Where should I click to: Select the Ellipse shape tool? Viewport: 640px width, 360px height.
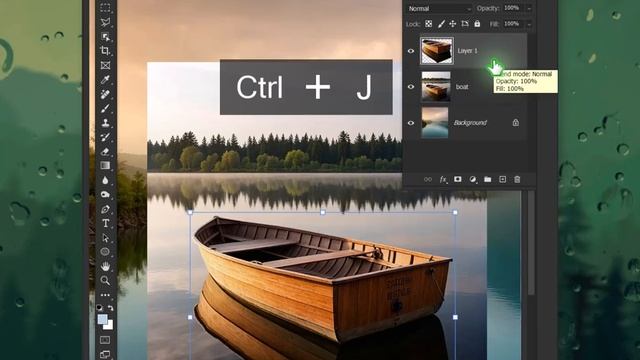pyautogui.click(x=105, y=252)
